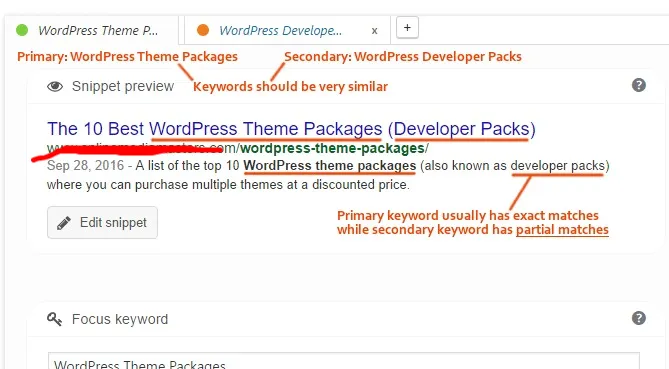Click the snippet title The 10 Best WordPress Theme Packages
Screen dimensions: 669x369
[291, 129]
